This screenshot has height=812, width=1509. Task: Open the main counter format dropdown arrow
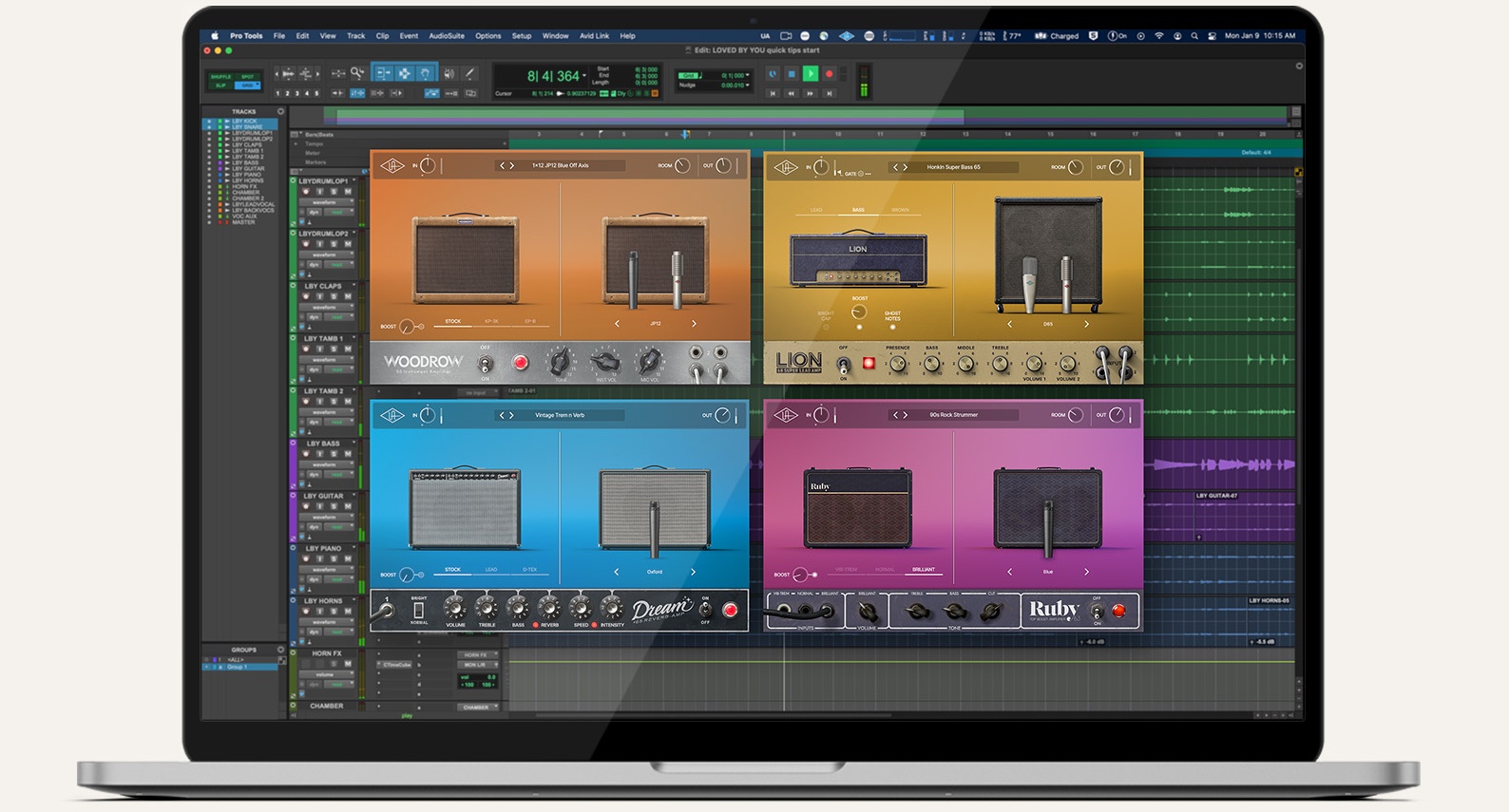[x=584, y=76]
